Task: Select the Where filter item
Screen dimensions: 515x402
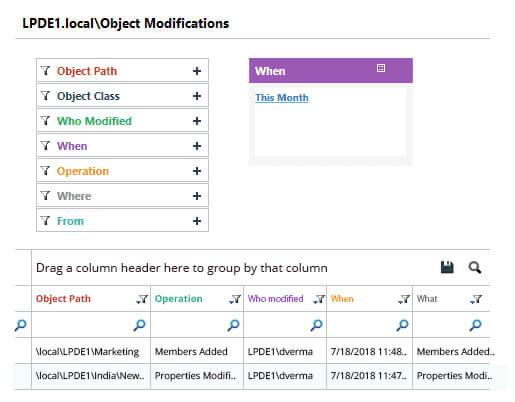Action: (122, 196)
